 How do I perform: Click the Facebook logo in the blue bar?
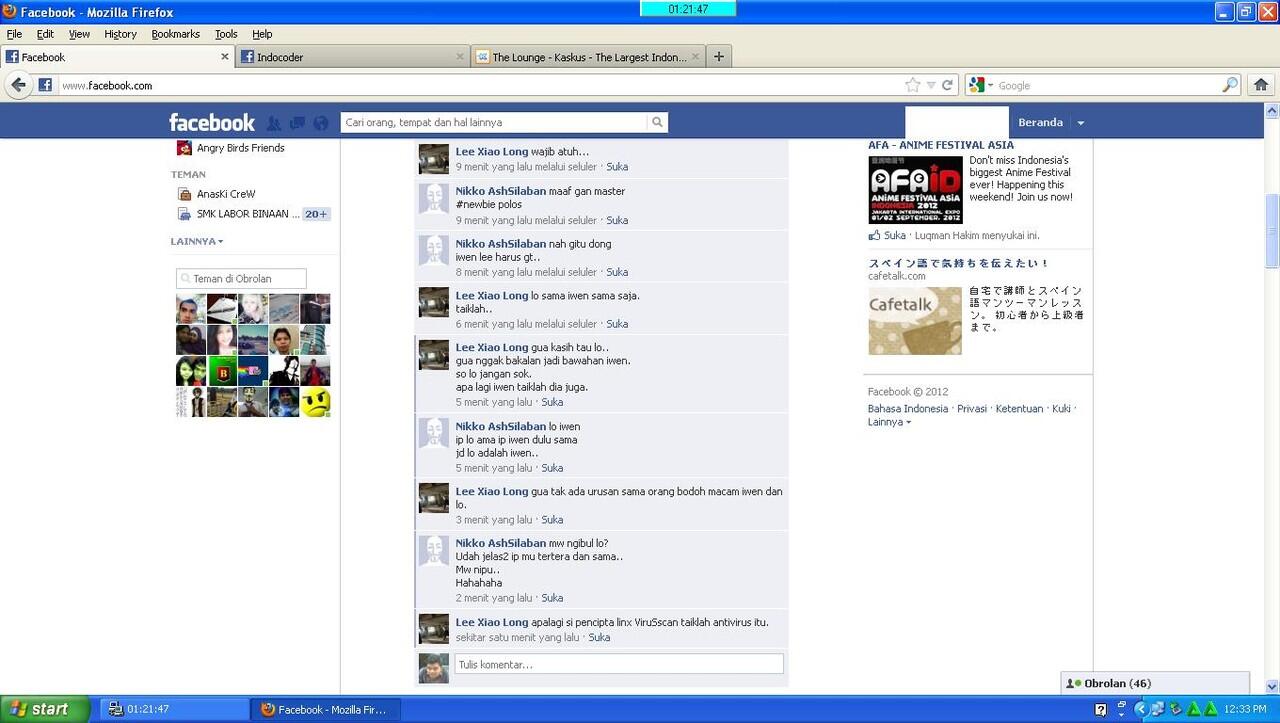[x=212, y=122]
